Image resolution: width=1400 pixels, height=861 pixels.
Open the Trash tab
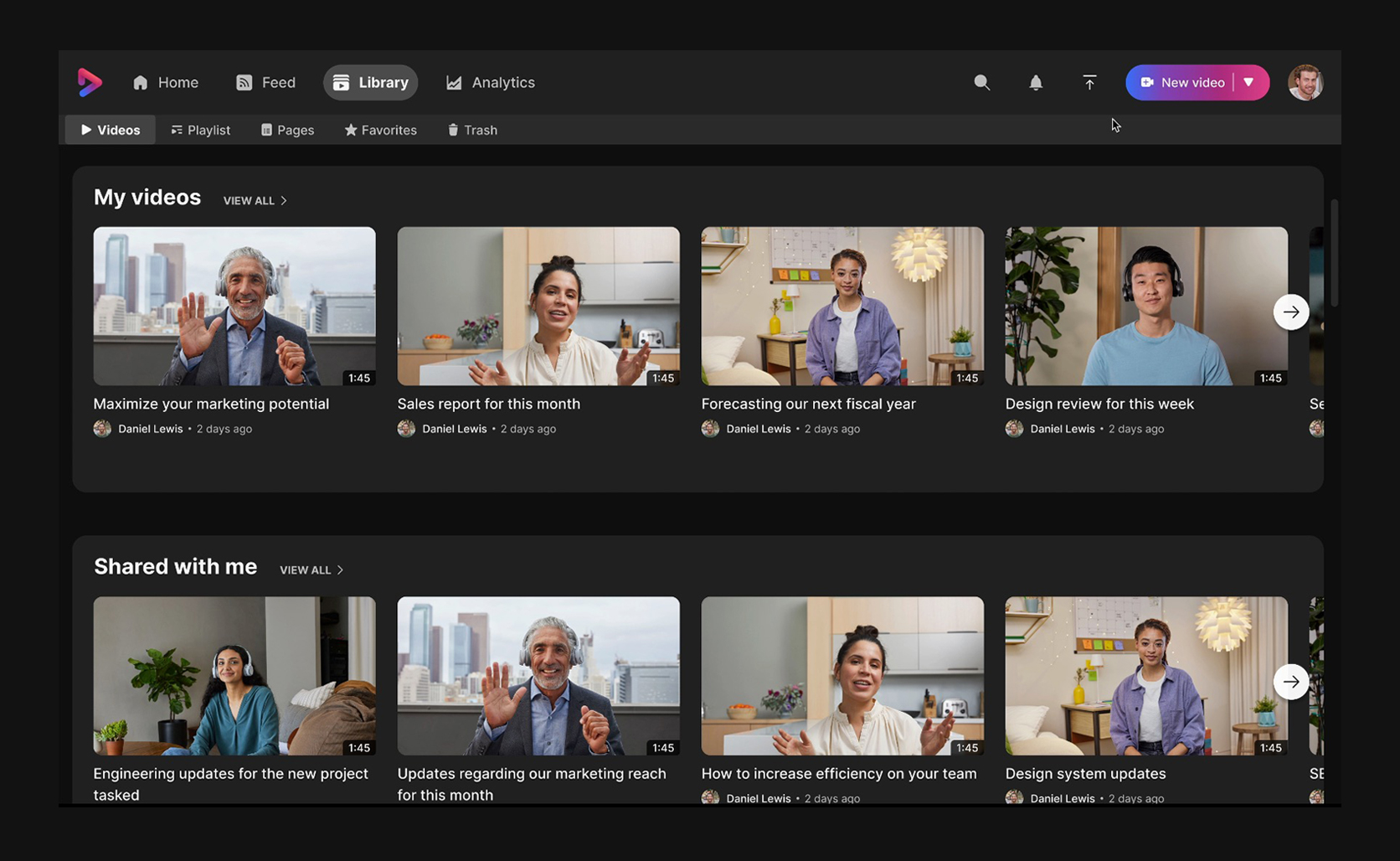coord(473,130)
